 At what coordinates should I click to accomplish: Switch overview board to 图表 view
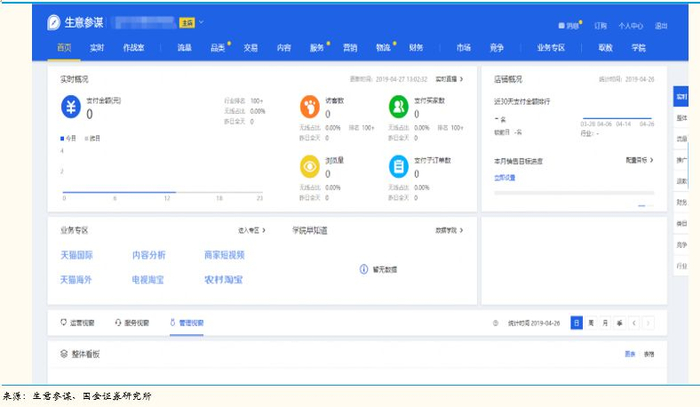coord(629,354)
